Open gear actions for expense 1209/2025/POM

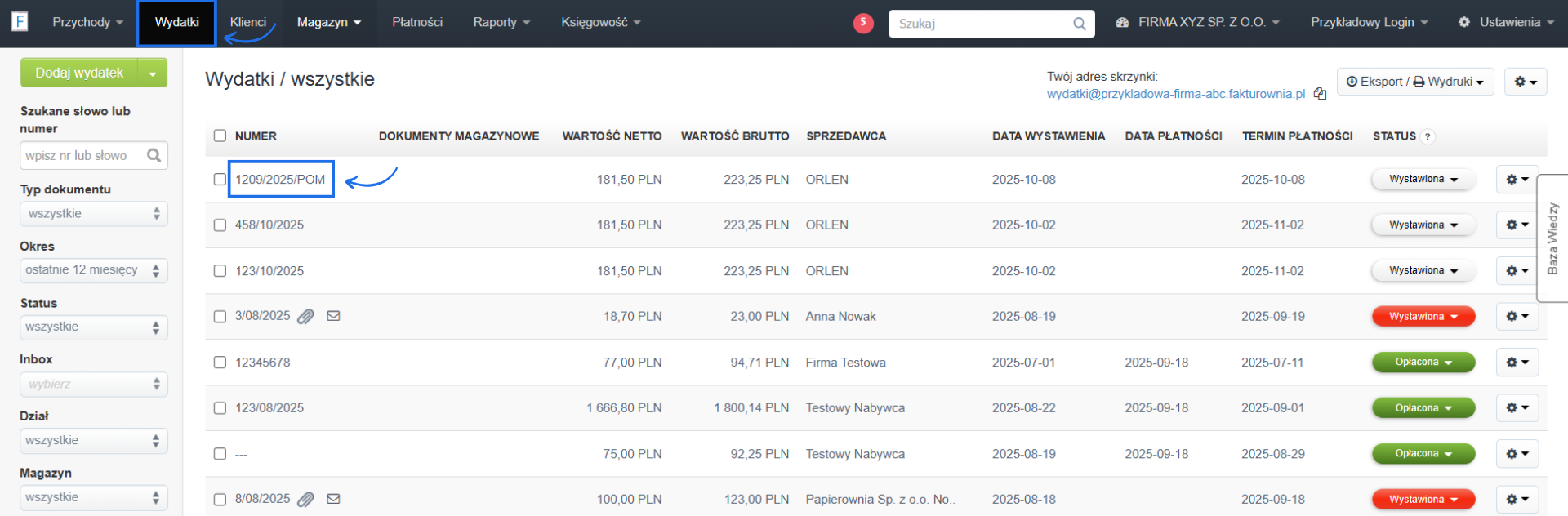[1517, 180]
